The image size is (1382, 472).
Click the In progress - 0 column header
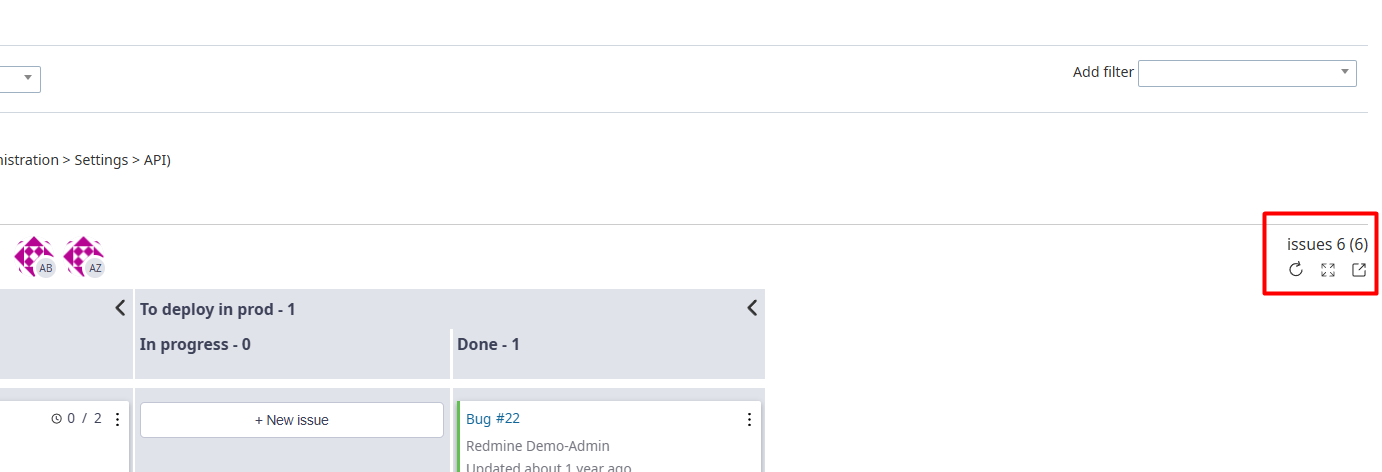[195, 344]
